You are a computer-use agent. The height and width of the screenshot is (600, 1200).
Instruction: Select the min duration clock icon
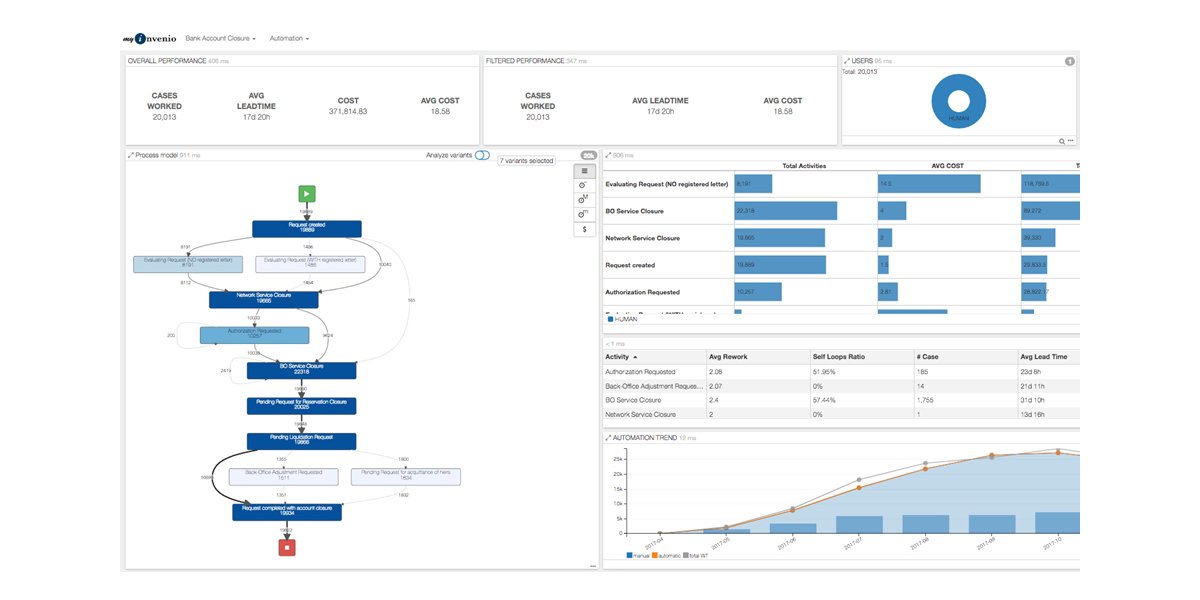tap(585, 215)
